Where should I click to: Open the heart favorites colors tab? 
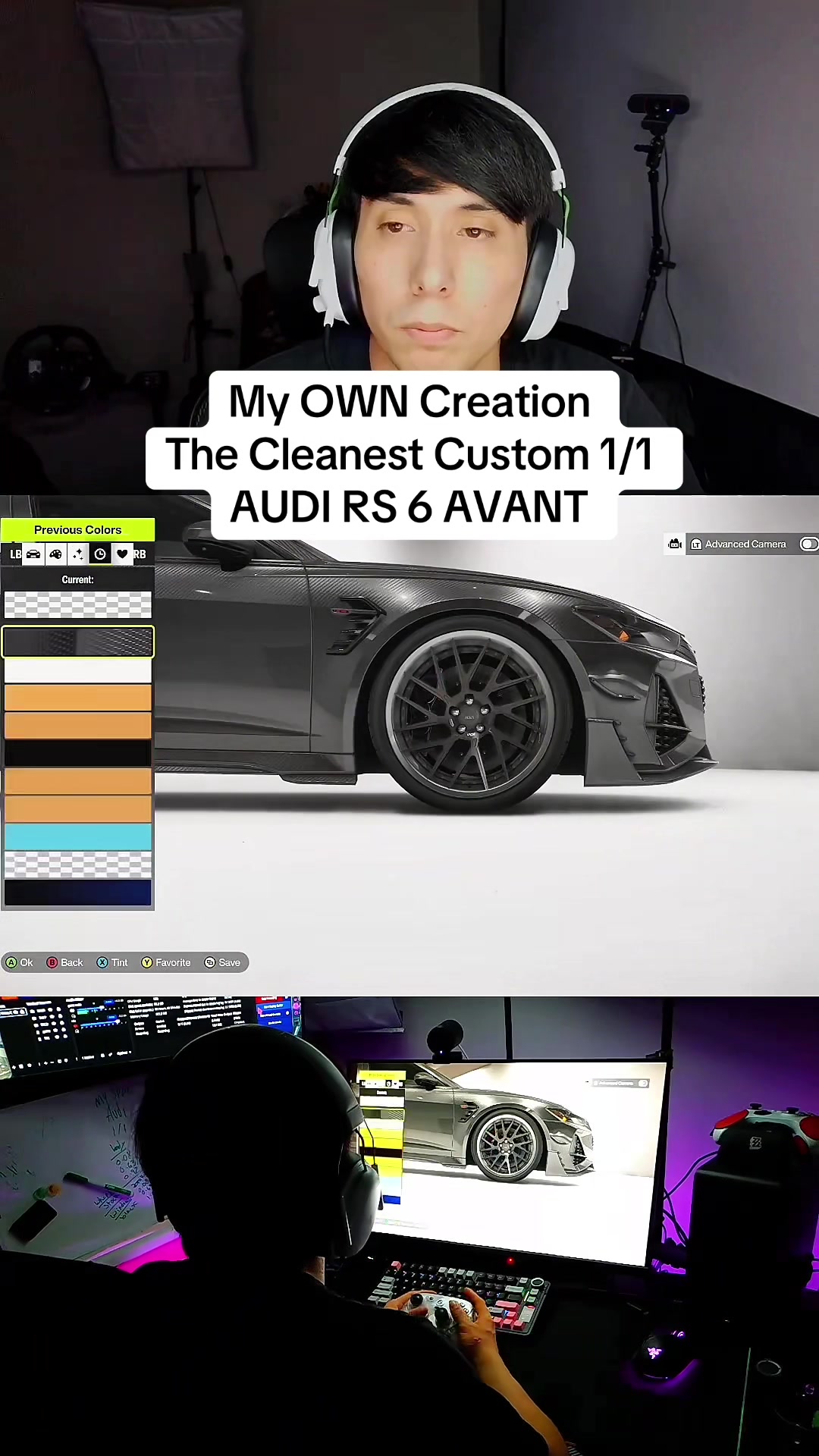coord(122,554)
